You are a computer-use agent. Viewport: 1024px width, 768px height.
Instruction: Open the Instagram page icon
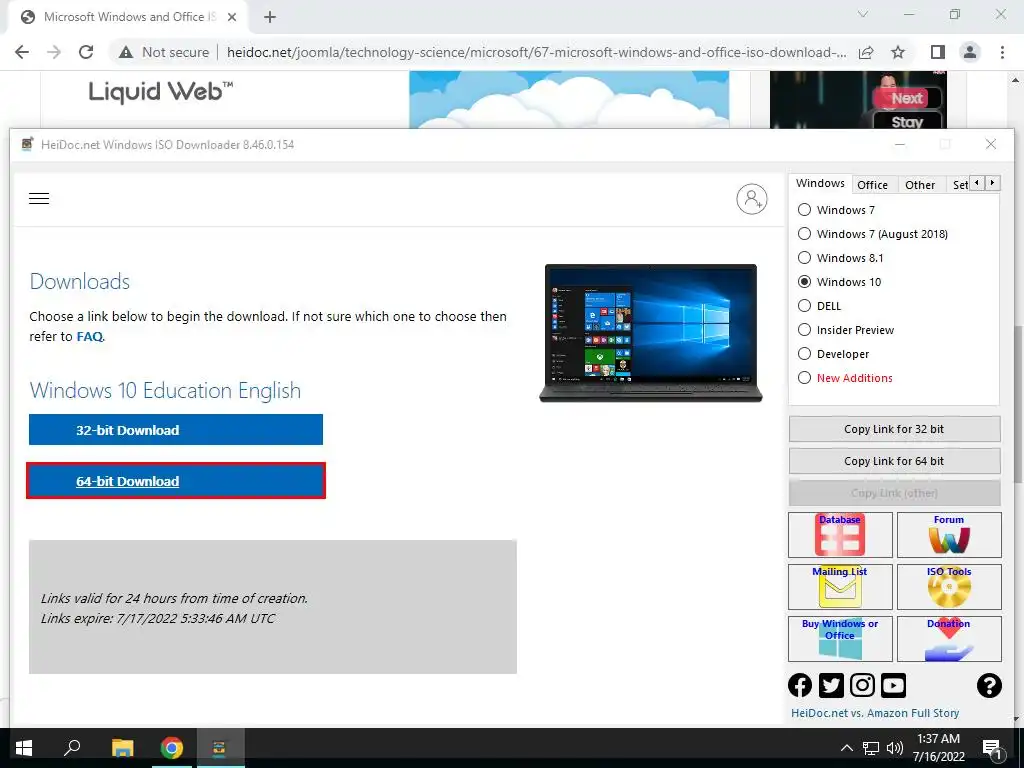pyautogui.click(x=862, y=685)
